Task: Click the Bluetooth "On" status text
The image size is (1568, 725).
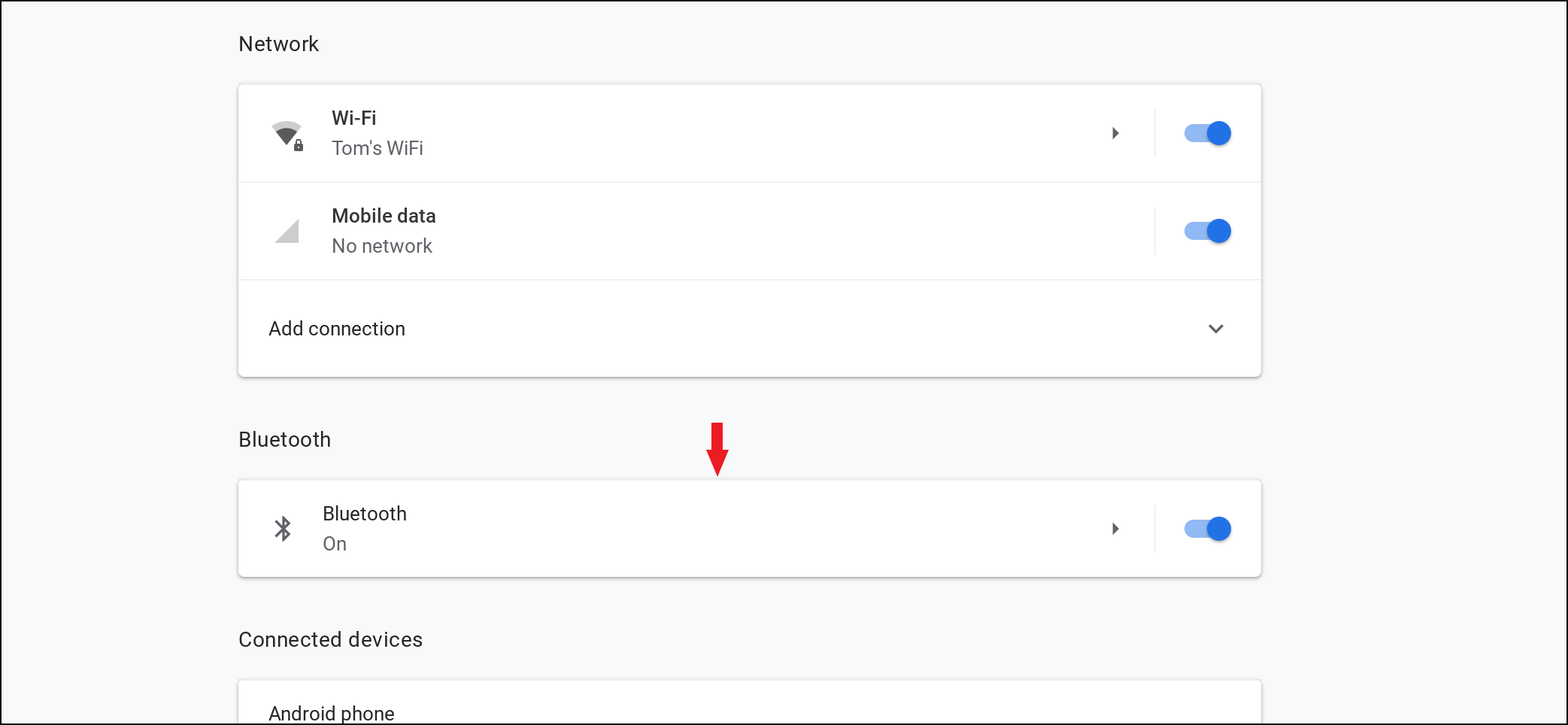Action: click(x=335, y=544)
